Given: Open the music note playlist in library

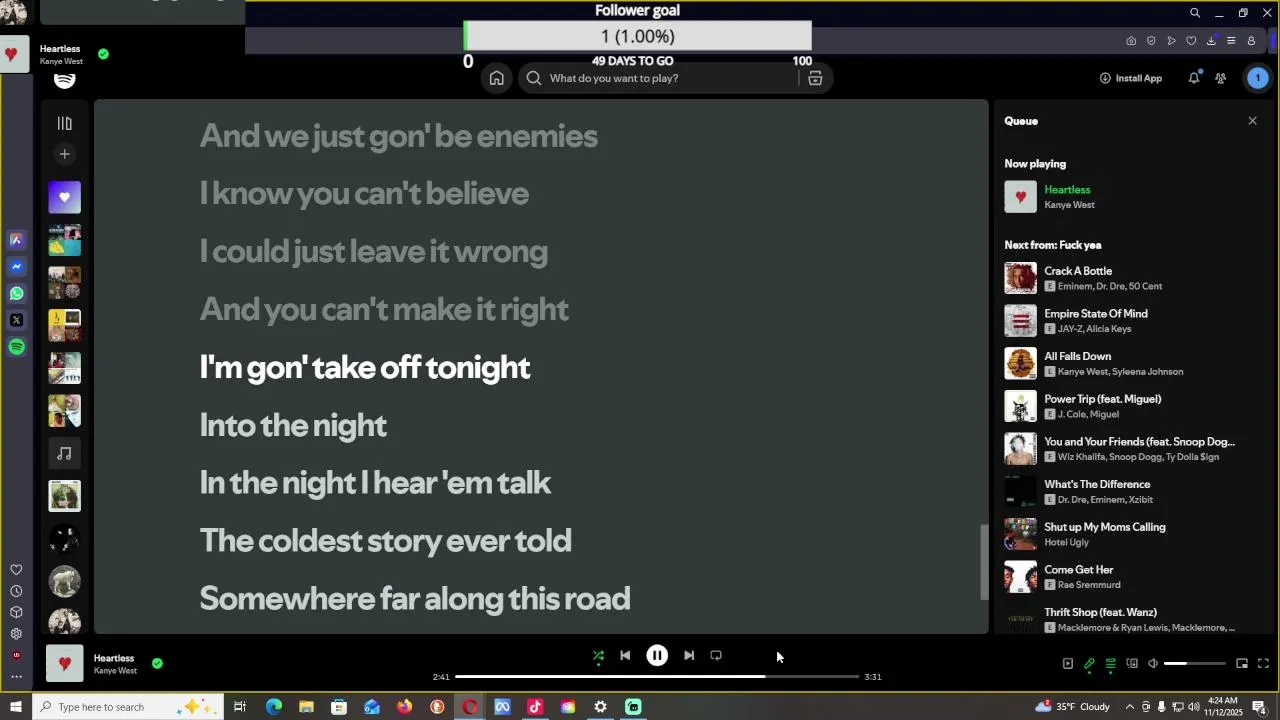Looking at the screenshot, I should click(65, 453).
